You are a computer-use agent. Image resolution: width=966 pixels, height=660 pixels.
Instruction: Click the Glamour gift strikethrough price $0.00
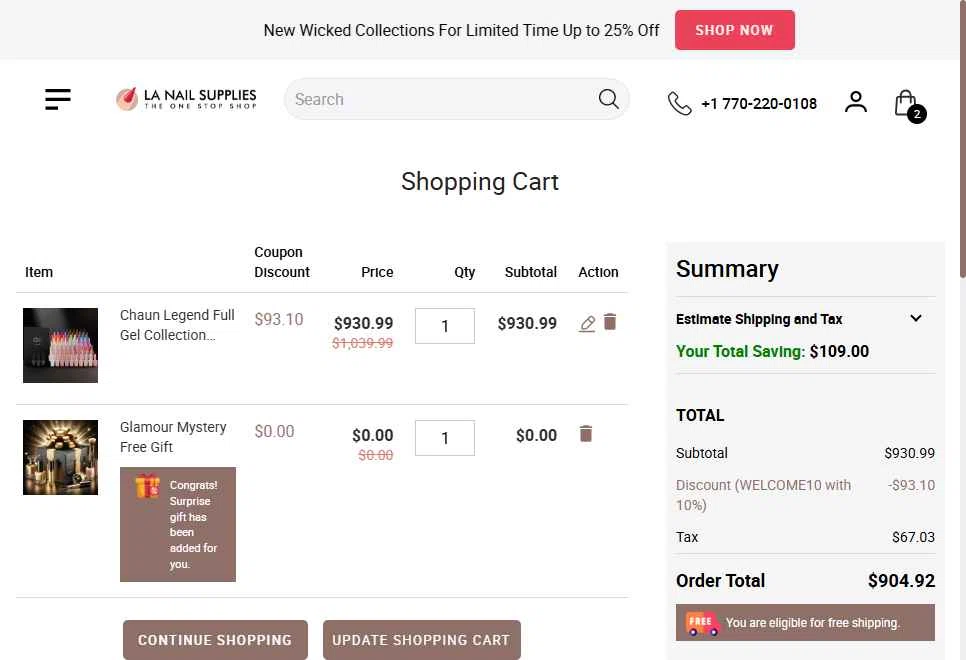(376, 455)
